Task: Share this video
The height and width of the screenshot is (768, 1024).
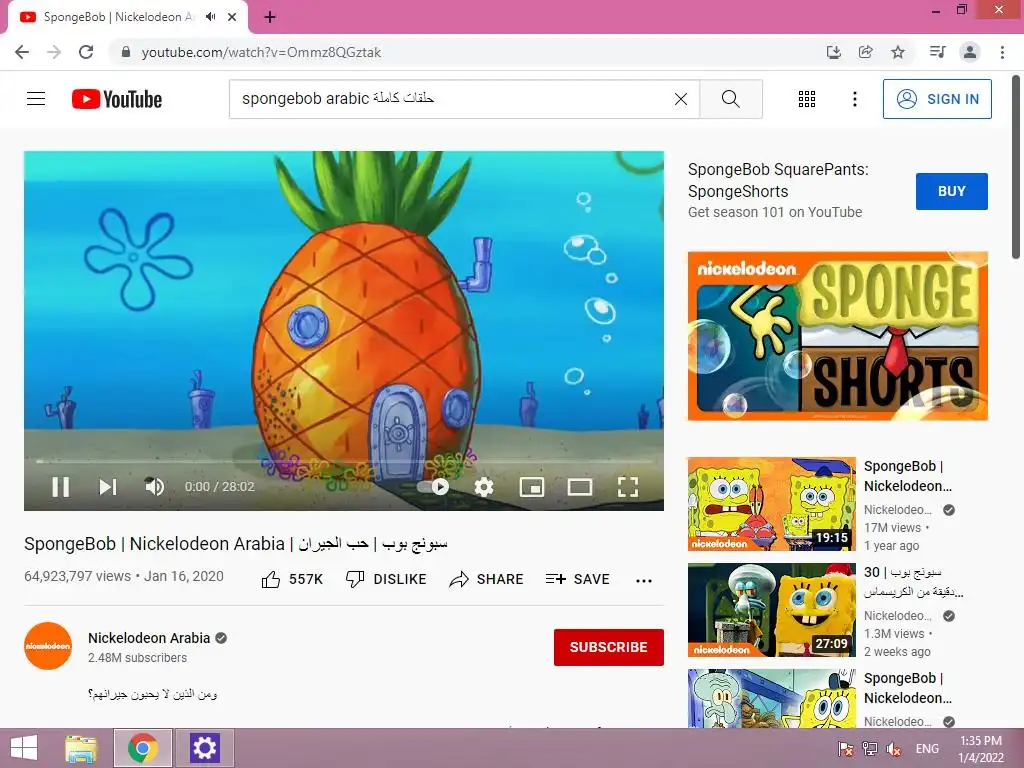Action: tap(487, 579)
